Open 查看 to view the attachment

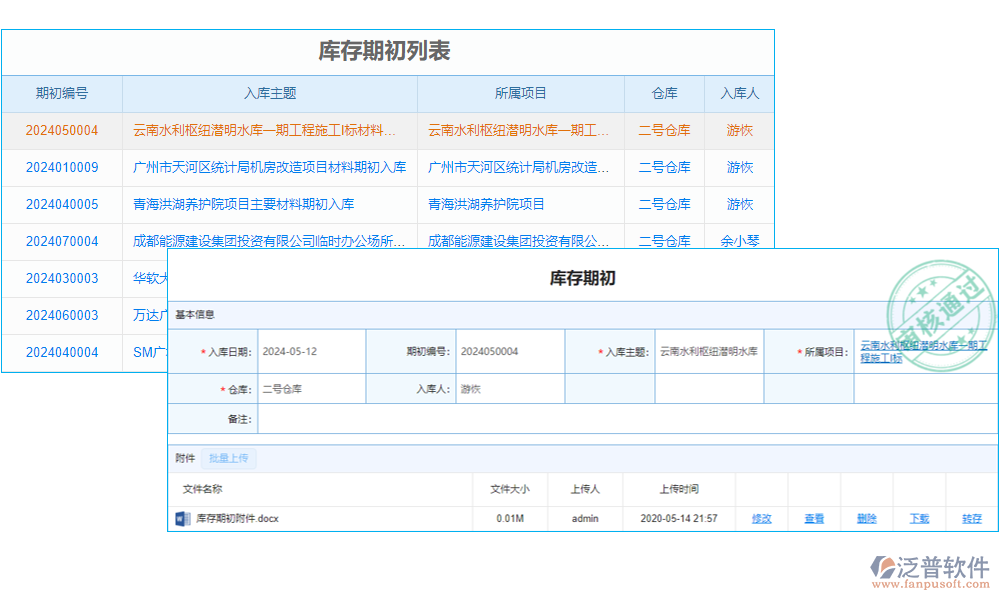pos(815,518)
